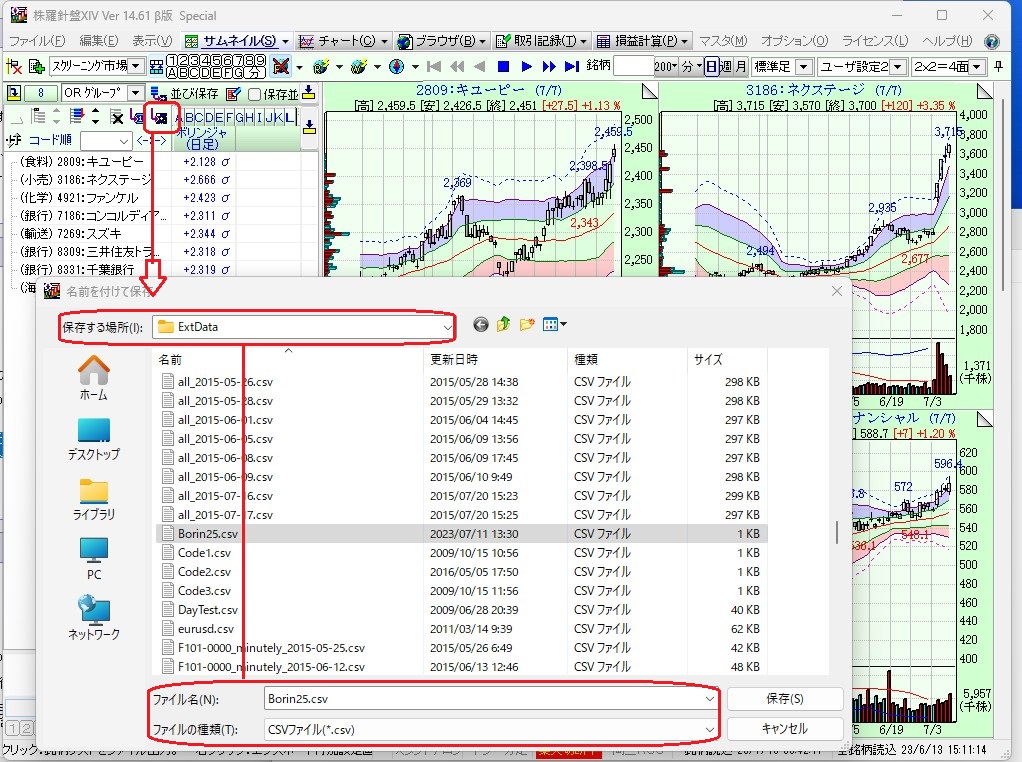Viewport: 1022px width, 762px height.
Task: Open the チャート(C) menu
Action: click(343, 41)
